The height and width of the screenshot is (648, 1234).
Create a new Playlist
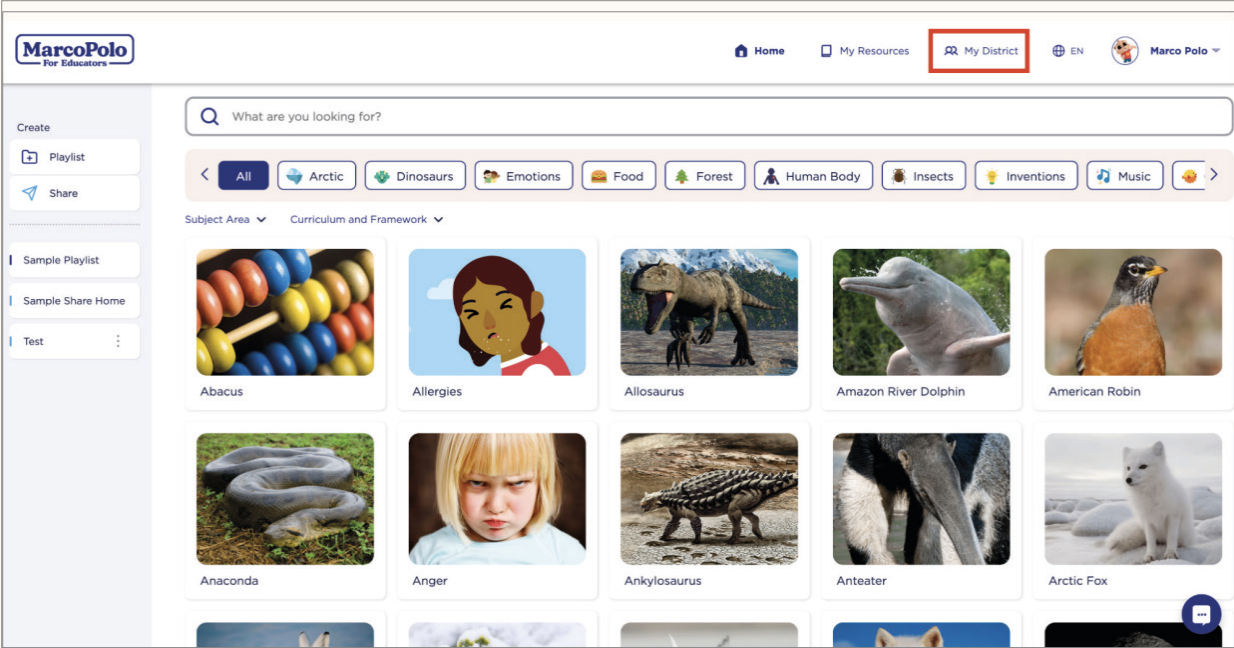pyautogui.click(x=75, y=157)
